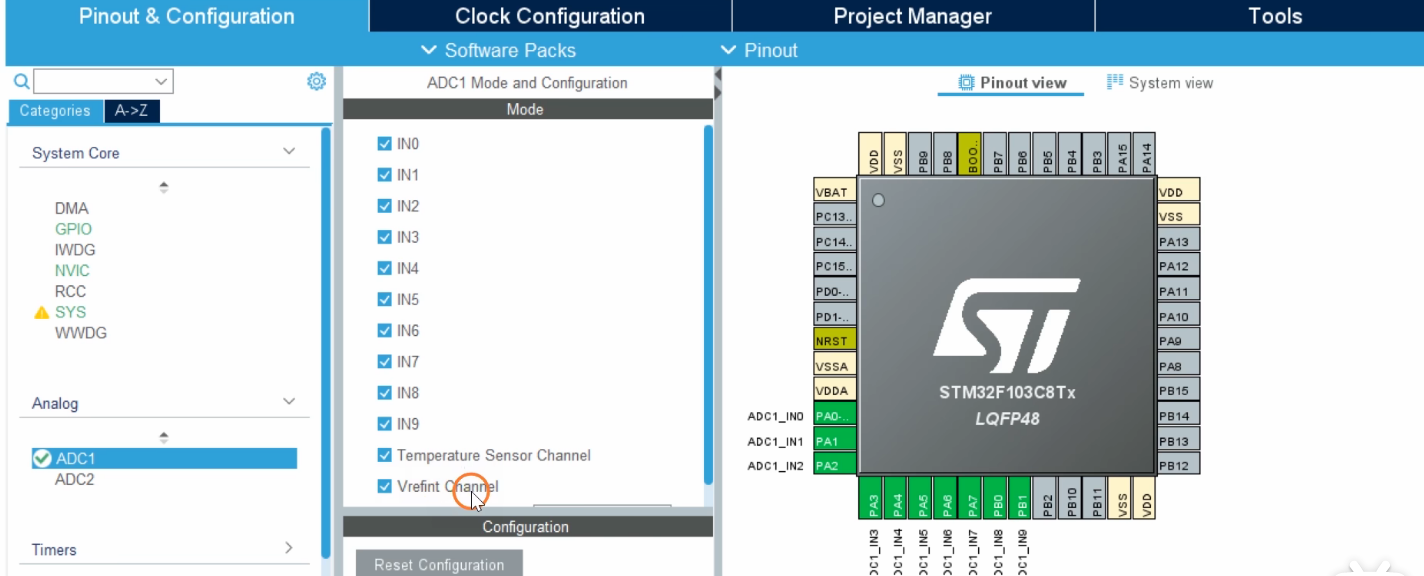Uncheck the IN3 channel checkbox
1424x576 pixels.
[x=384, y=237]
